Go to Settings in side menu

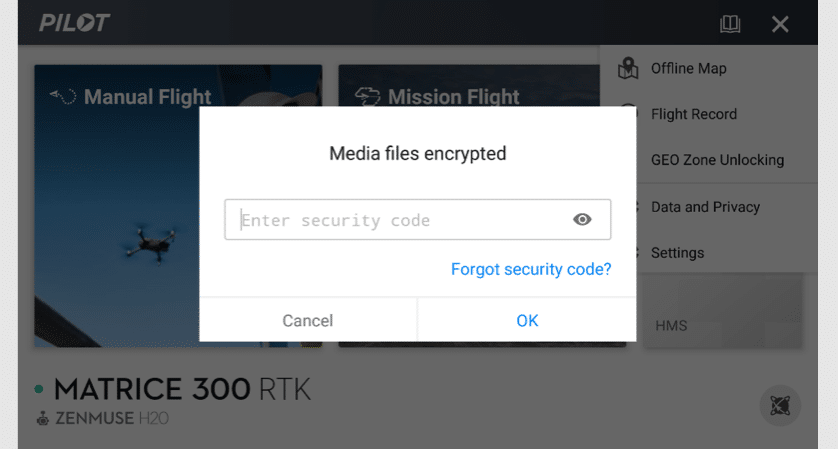[677, 253]
